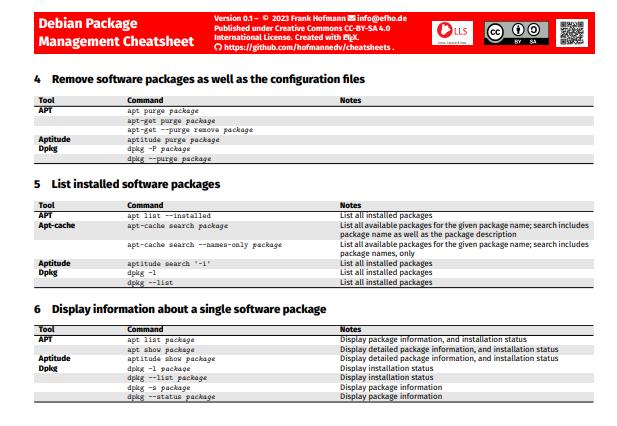Image resolution: width=617 pixels, height=426 pixels.
Task: Click the 'dpkg -s package' command
Action: tap(159, 387)
